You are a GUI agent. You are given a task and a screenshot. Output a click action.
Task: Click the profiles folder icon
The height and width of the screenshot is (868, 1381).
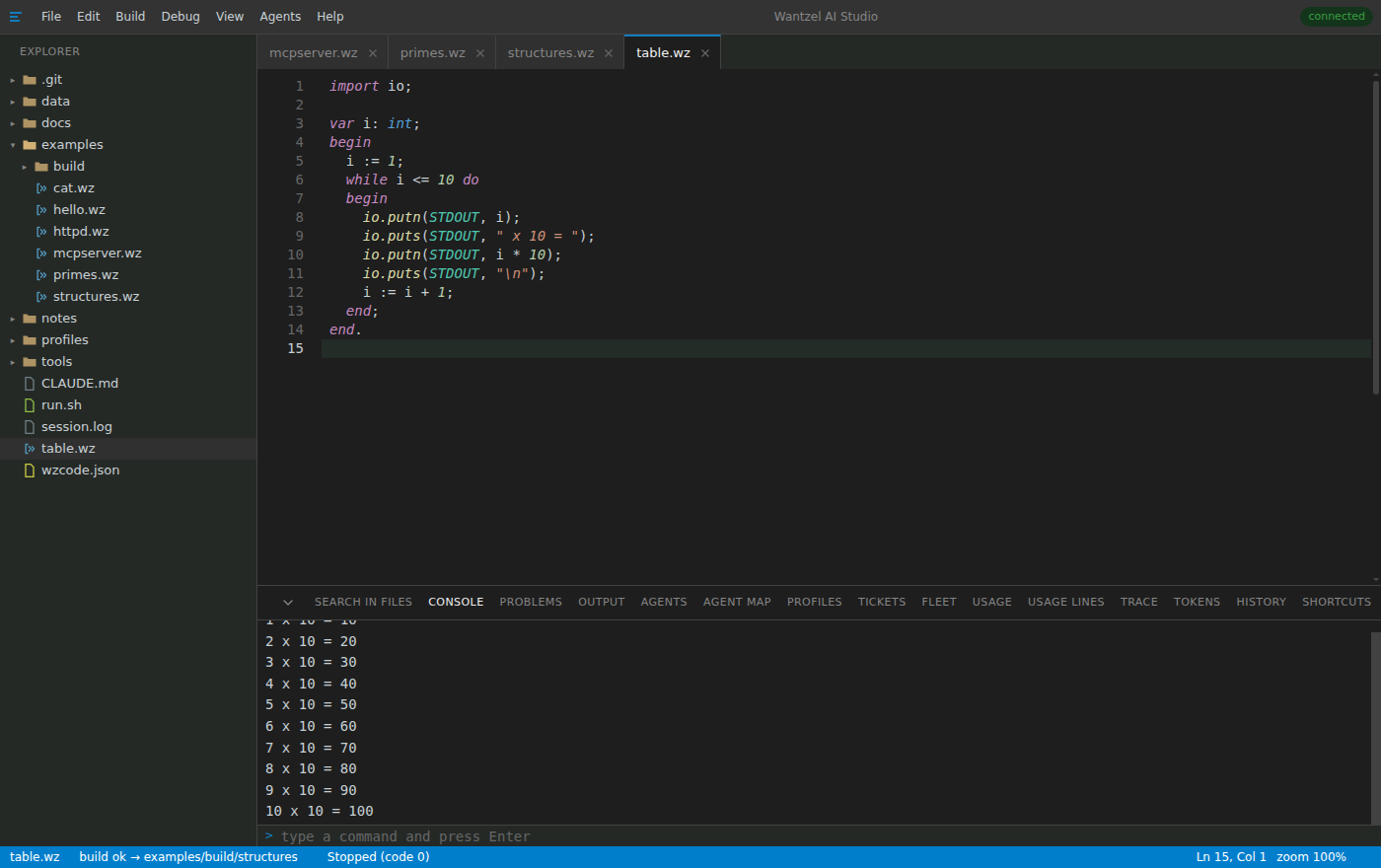click(30, 340)
